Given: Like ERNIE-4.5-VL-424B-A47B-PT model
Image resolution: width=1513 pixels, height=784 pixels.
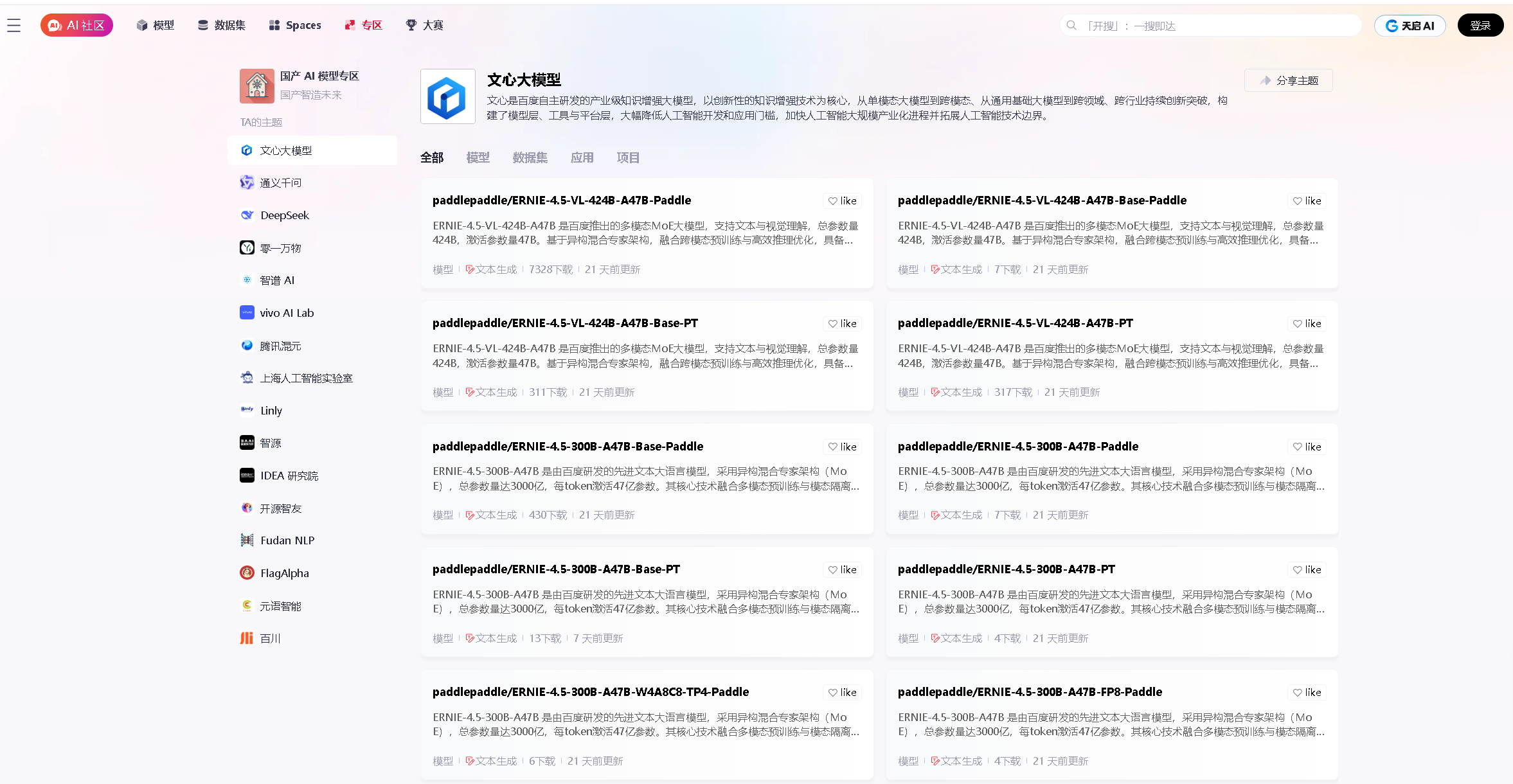Looking at the screenshot, I should coord(1307,324).
